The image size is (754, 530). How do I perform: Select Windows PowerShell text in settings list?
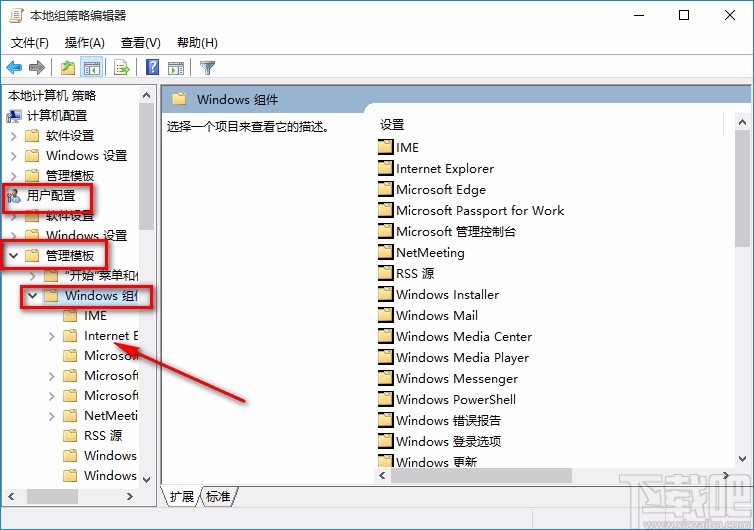(456, 399)
